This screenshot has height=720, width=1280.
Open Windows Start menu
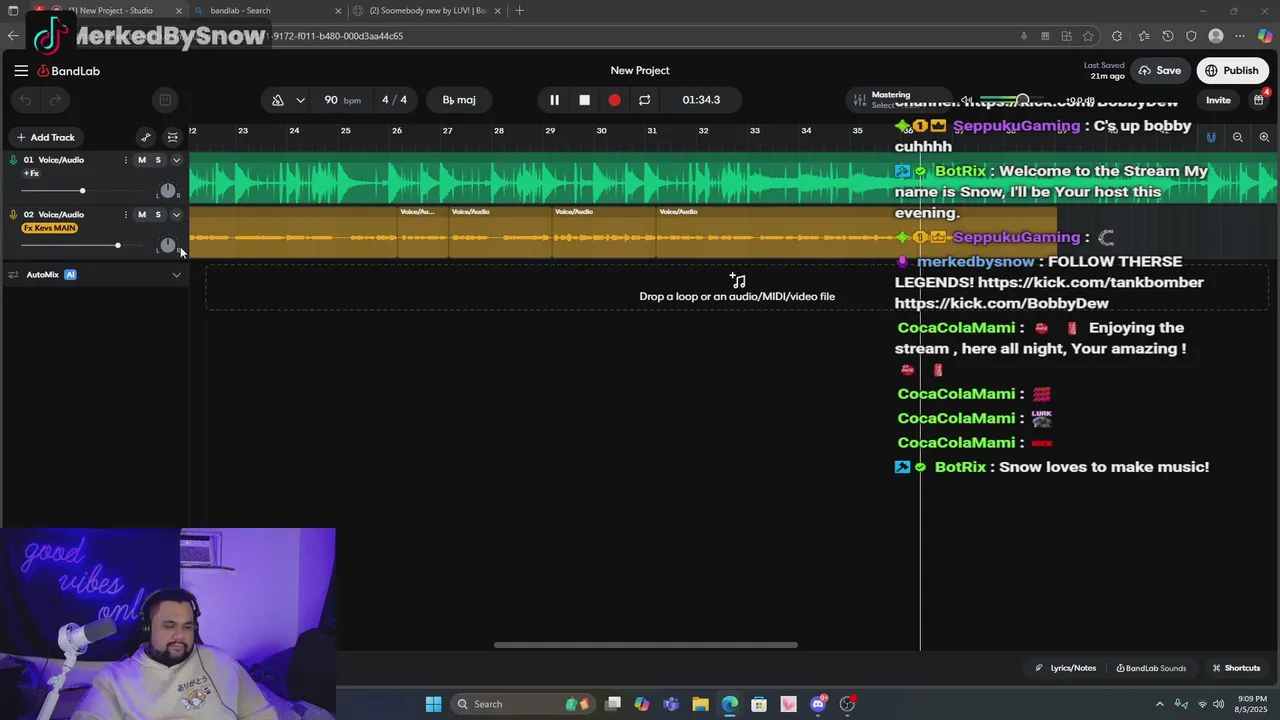click(x=433, y=704)
